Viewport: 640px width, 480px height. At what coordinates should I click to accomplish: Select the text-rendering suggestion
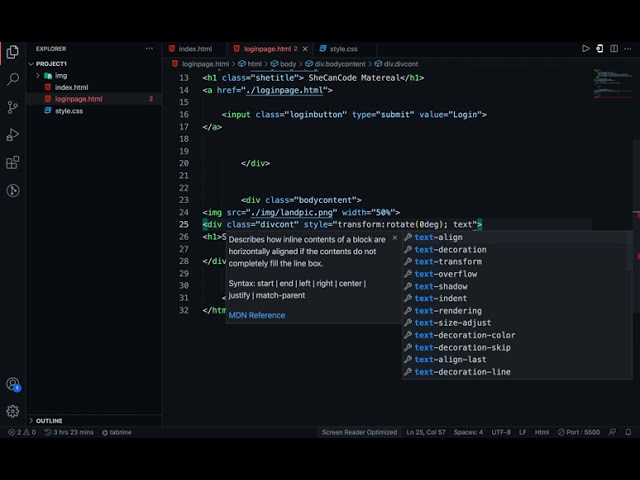click(x=516, y=311)
